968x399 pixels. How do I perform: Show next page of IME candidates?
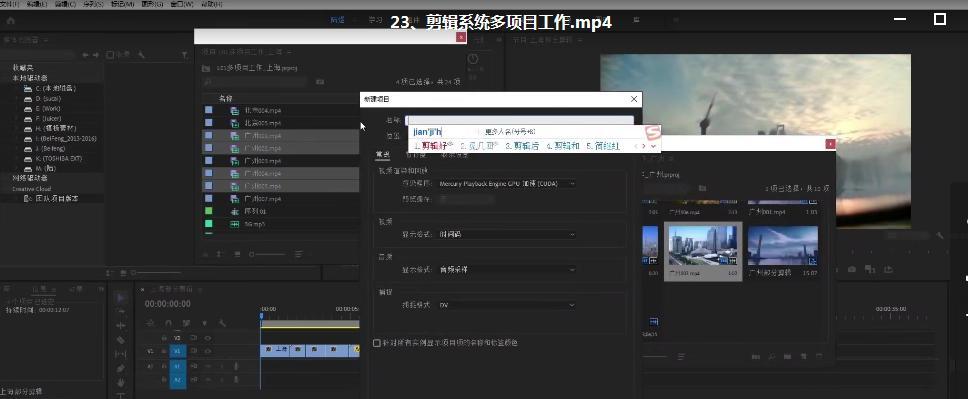[x=644, y=146]
